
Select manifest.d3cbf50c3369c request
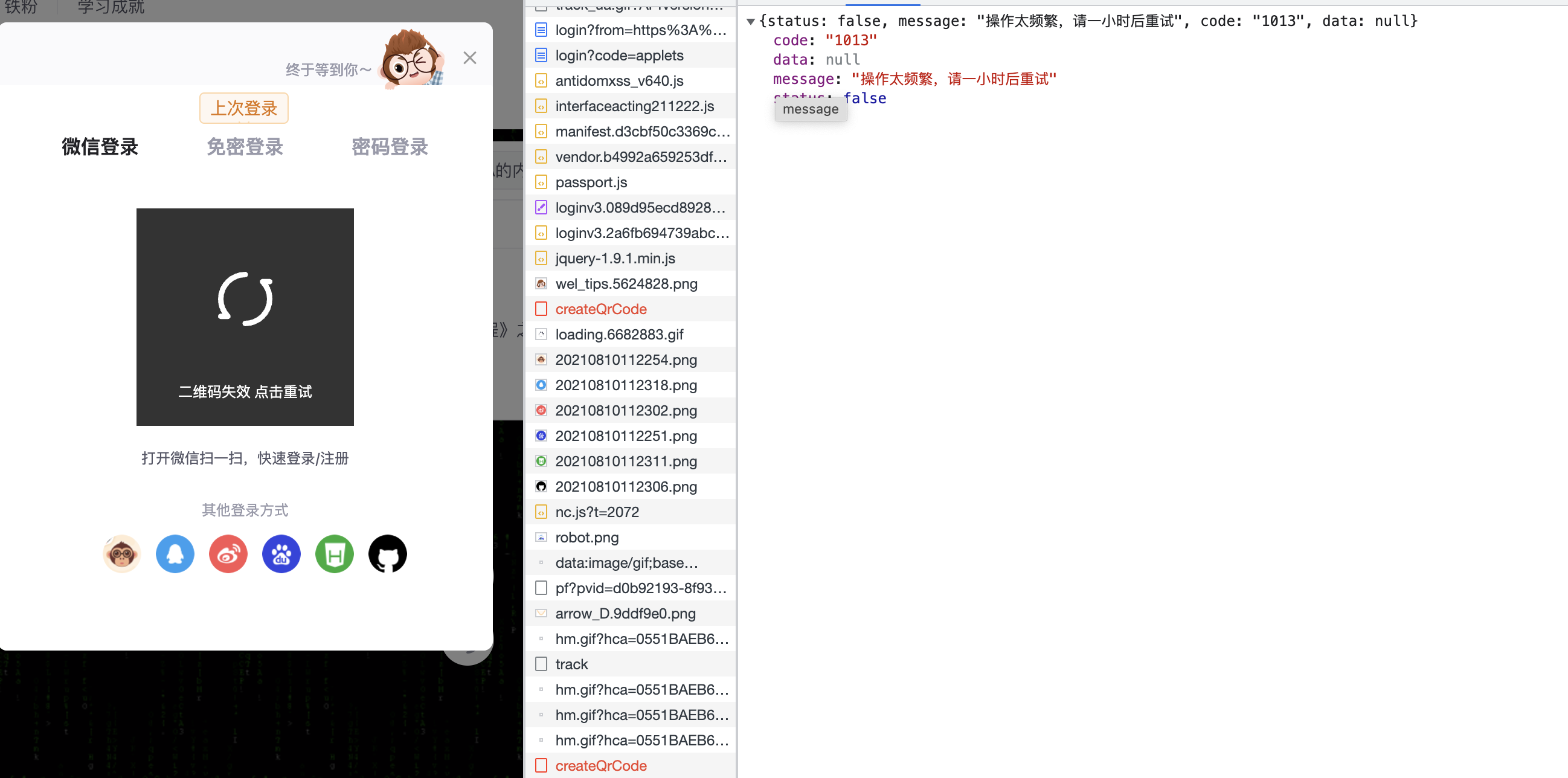pos(630,132)
